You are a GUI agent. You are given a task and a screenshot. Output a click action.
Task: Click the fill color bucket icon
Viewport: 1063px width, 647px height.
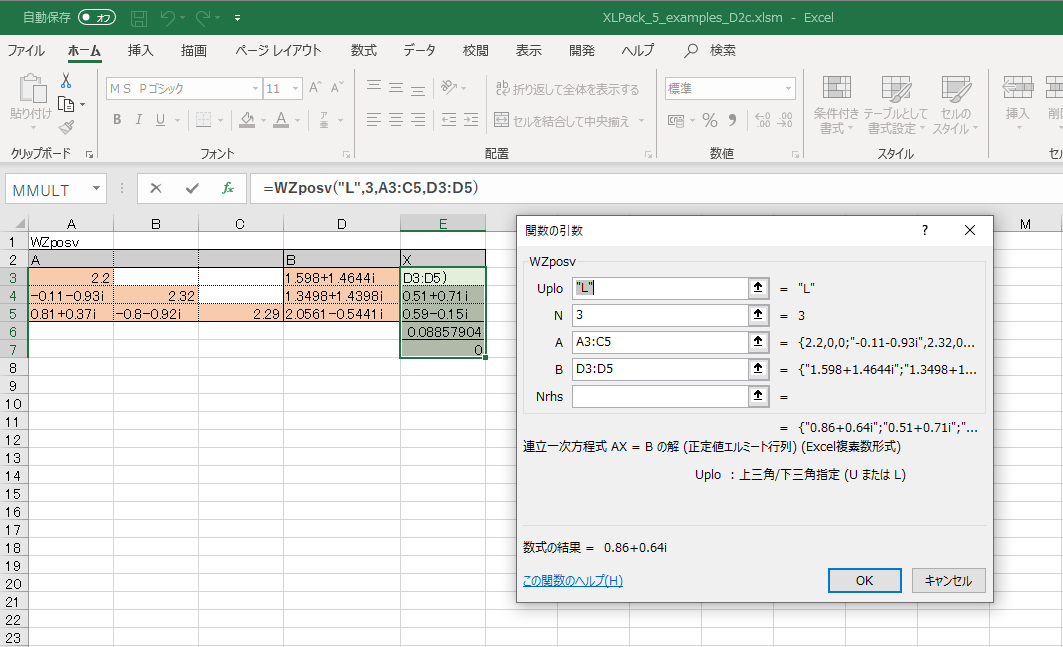coord(246,121)
